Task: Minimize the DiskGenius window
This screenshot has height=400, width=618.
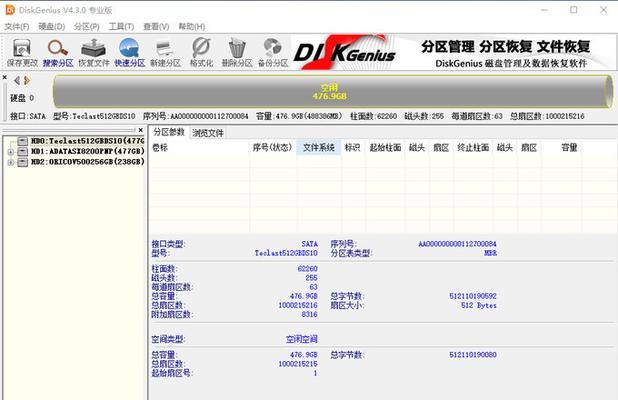Action: pyautogui.click(x=545, y=10)
